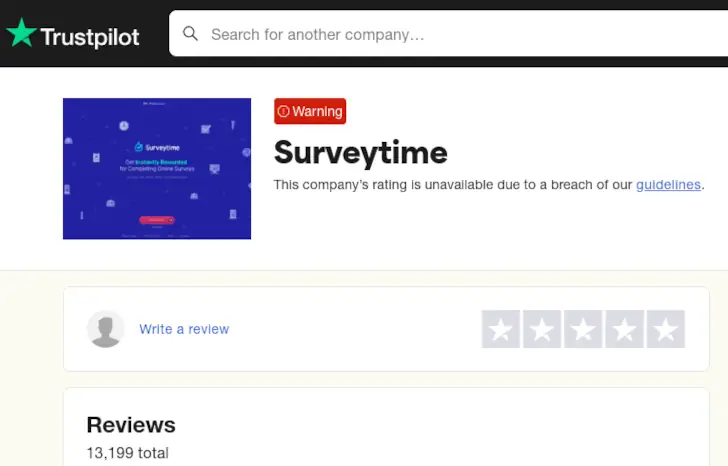This screenshot has width=728, height=466.
Task: Click the search magnifier icon
Action: point(190,34)
